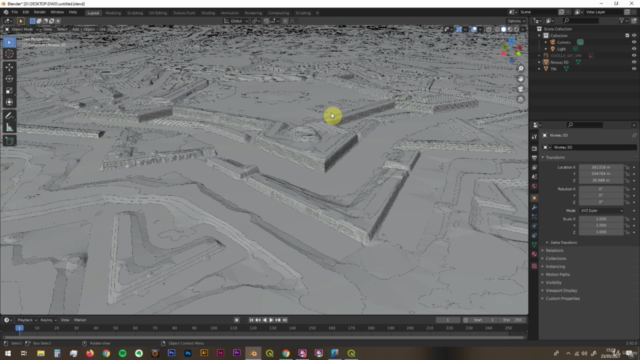Hide the TIN object in outliner
The image size is (640, 360).
click(634, 69)
